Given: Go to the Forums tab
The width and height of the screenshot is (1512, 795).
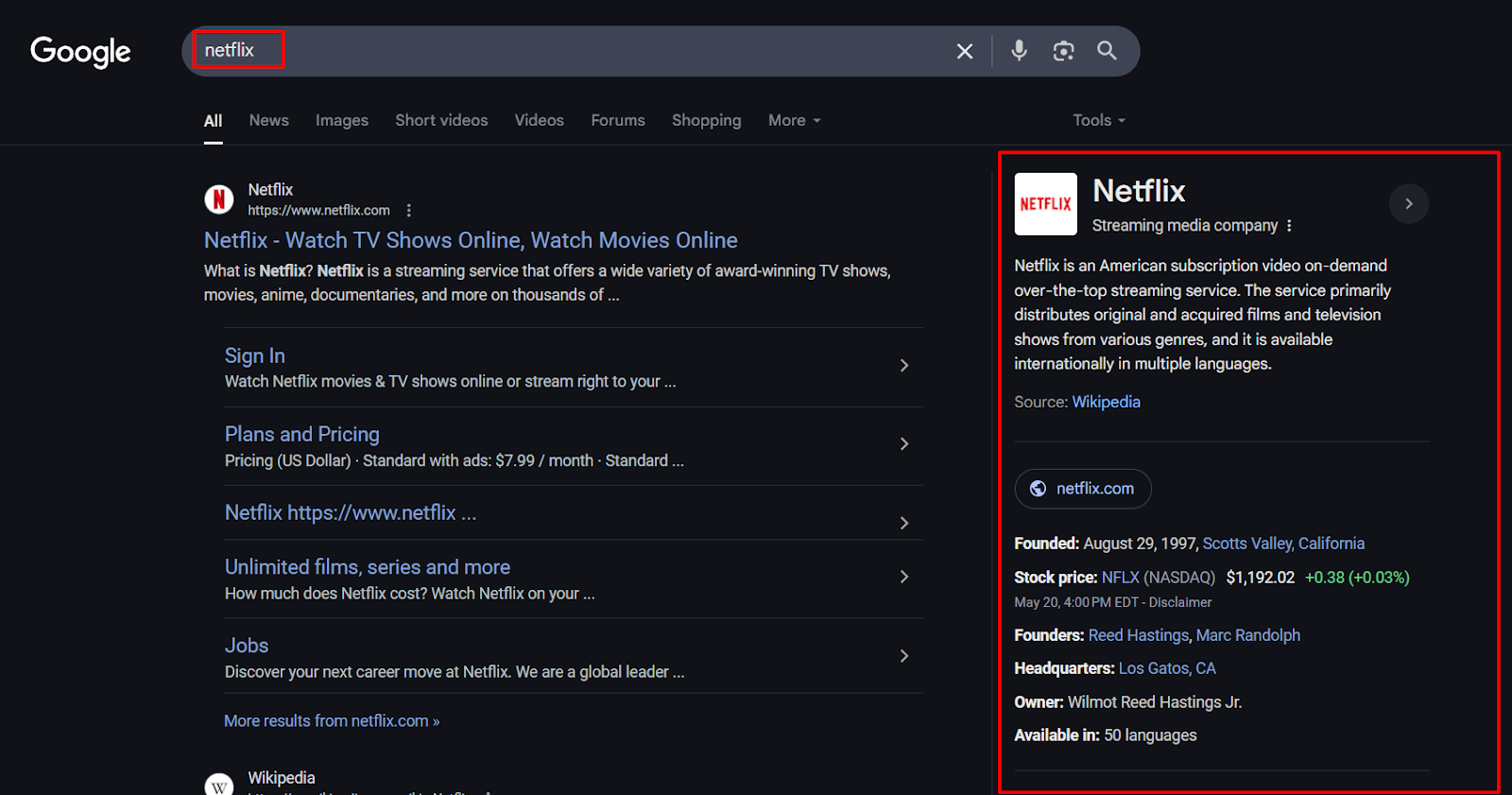Looking at the screenshot, I should coord(618,120).
